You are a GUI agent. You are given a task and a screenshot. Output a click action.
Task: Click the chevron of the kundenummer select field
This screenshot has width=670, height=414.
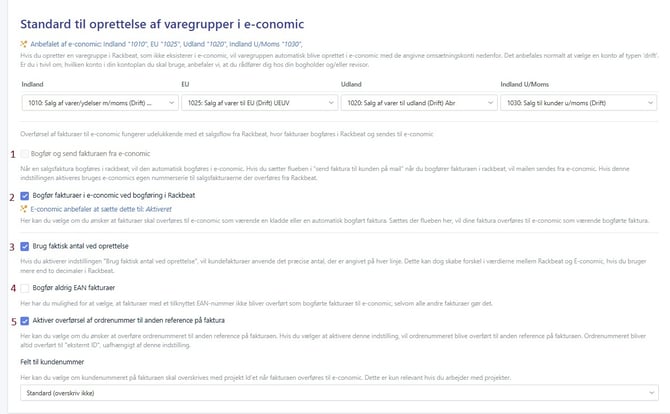pos(652,393)
